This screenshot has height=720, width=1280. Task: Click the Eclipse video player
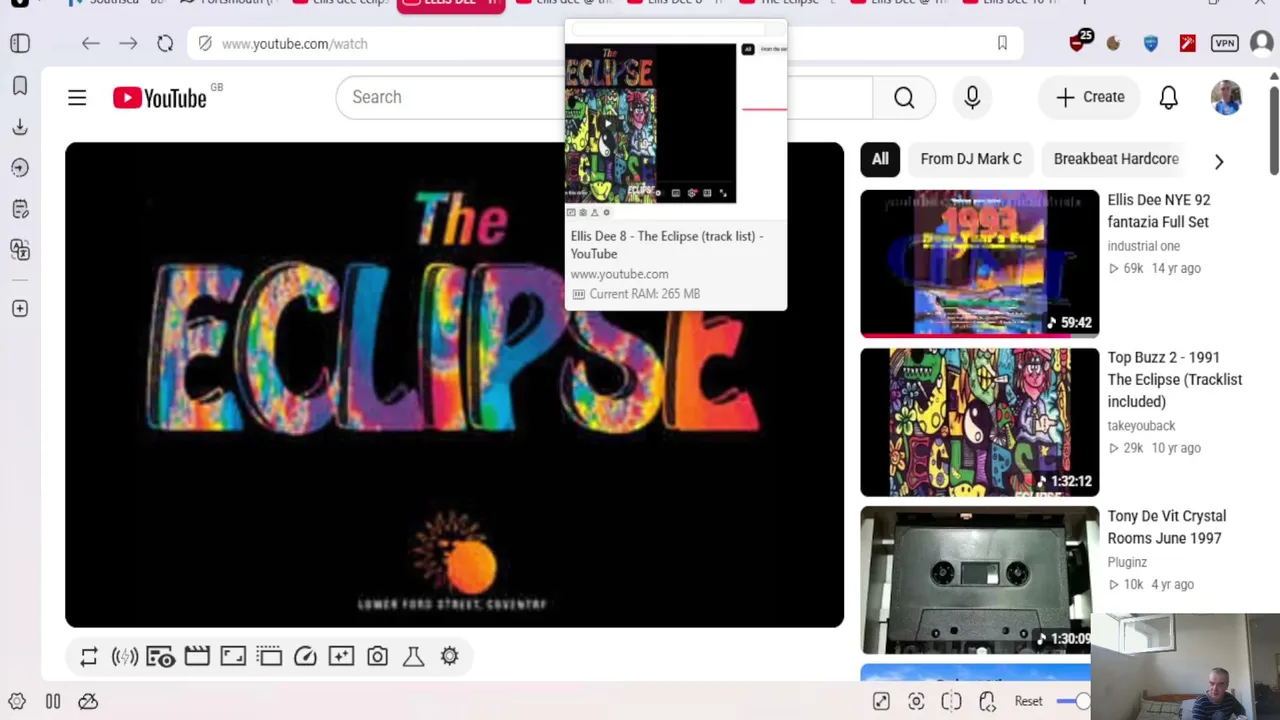[454, 385]
